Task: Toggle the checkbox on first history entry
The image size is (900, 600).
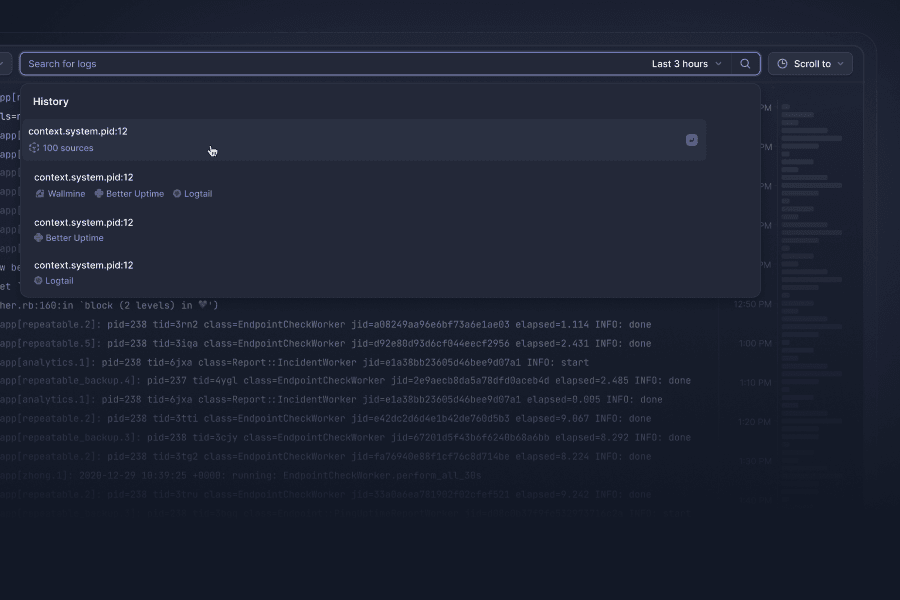Action: (691, 140)
